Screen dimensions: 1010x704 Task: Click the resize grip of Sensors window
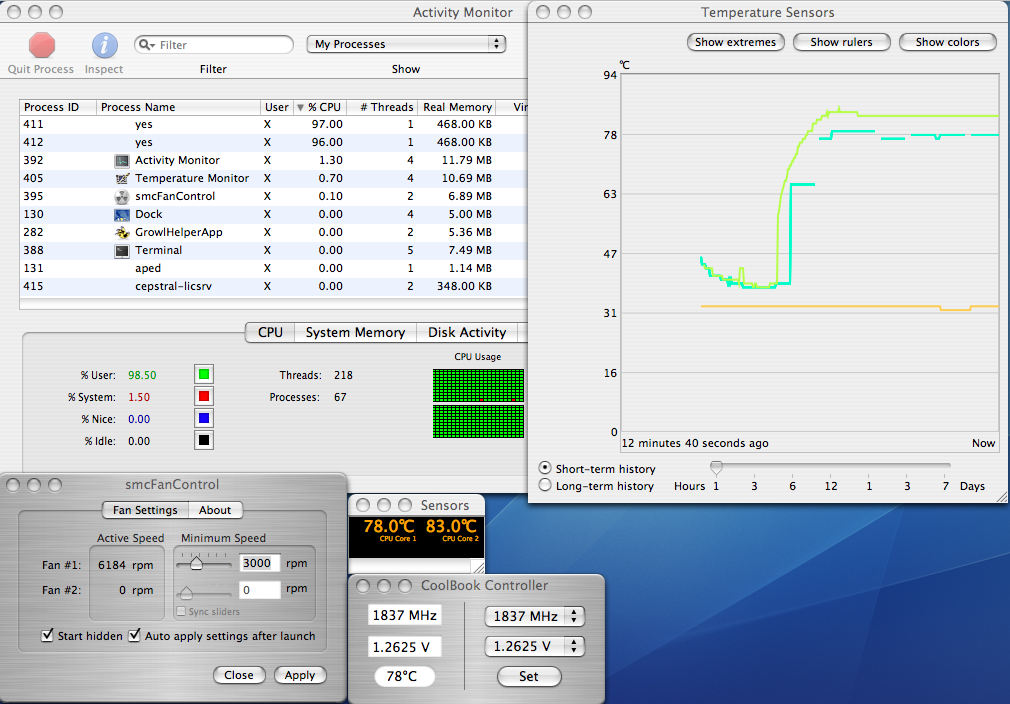coord(478,567)
